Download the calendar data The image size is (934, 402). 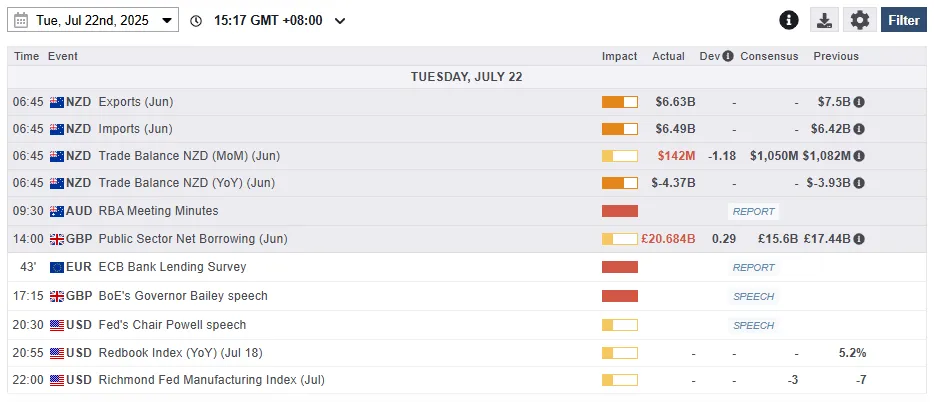824,20
